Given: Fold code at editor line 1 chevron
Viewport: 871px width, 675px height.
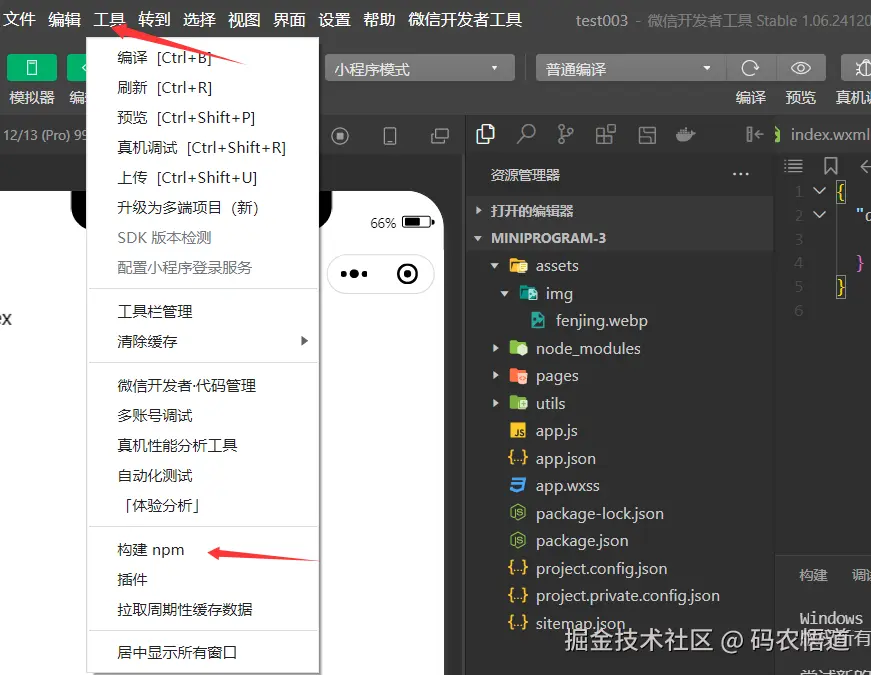Looking at the screenshot, I should [819, 191].
